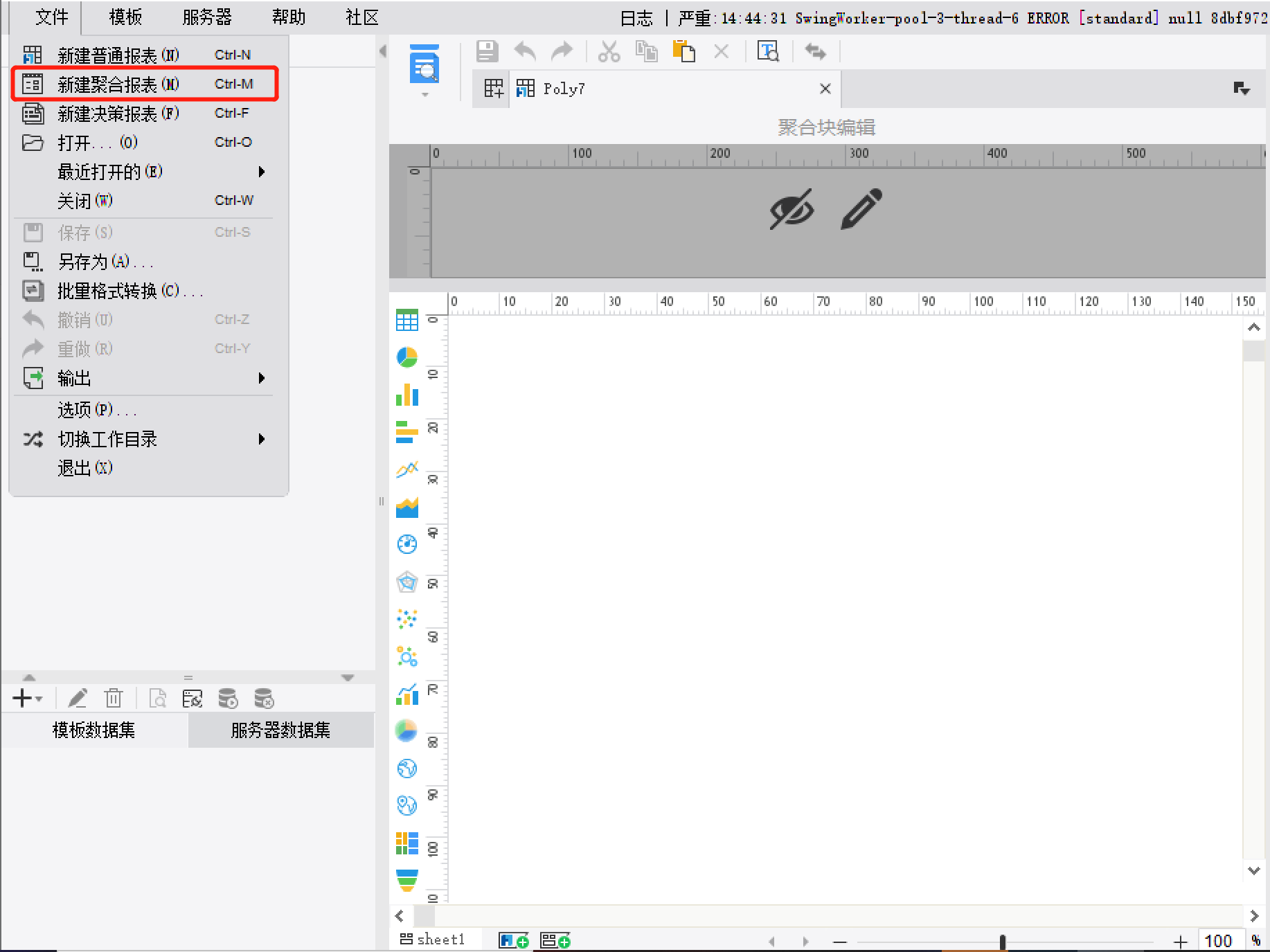Screen dimensions: 1270x952
Task: Choose 打开 from the file menu
Action: [145, 142]
